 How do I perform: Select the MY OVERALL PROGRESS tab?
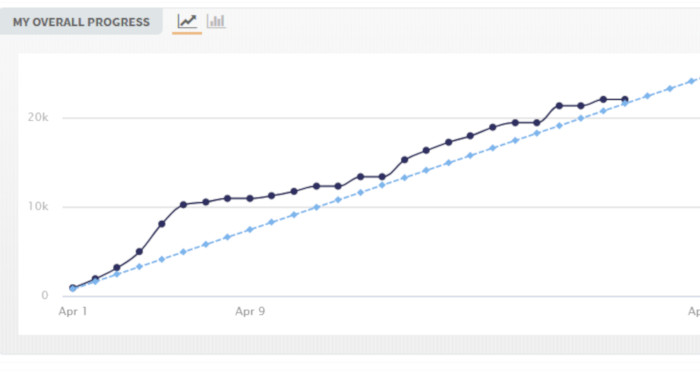(x=81, y=22)
